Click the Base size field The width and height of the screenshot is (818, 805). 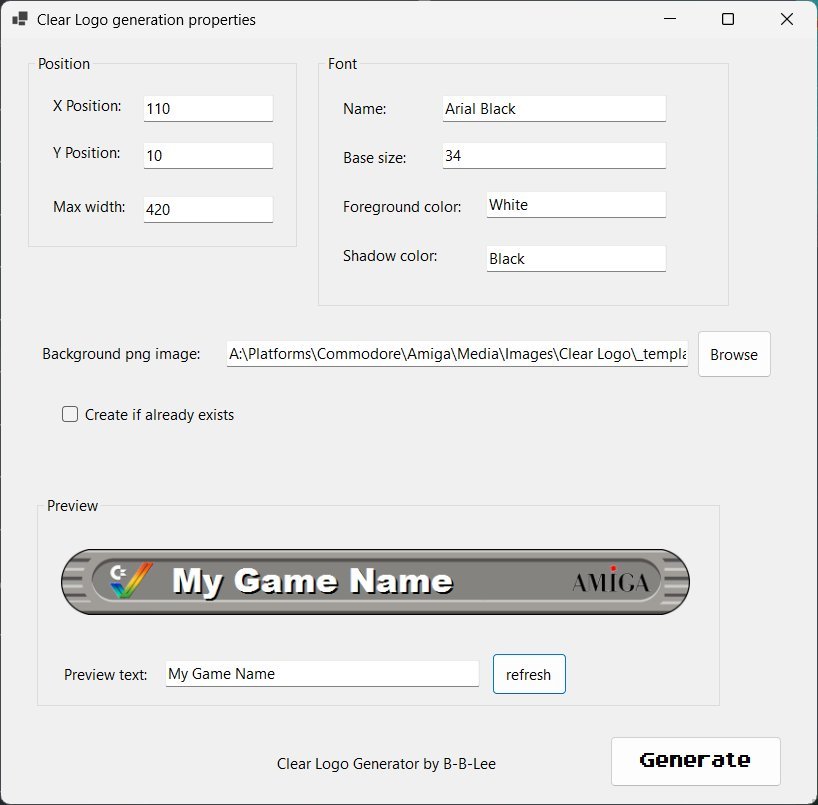pos(554,155)
